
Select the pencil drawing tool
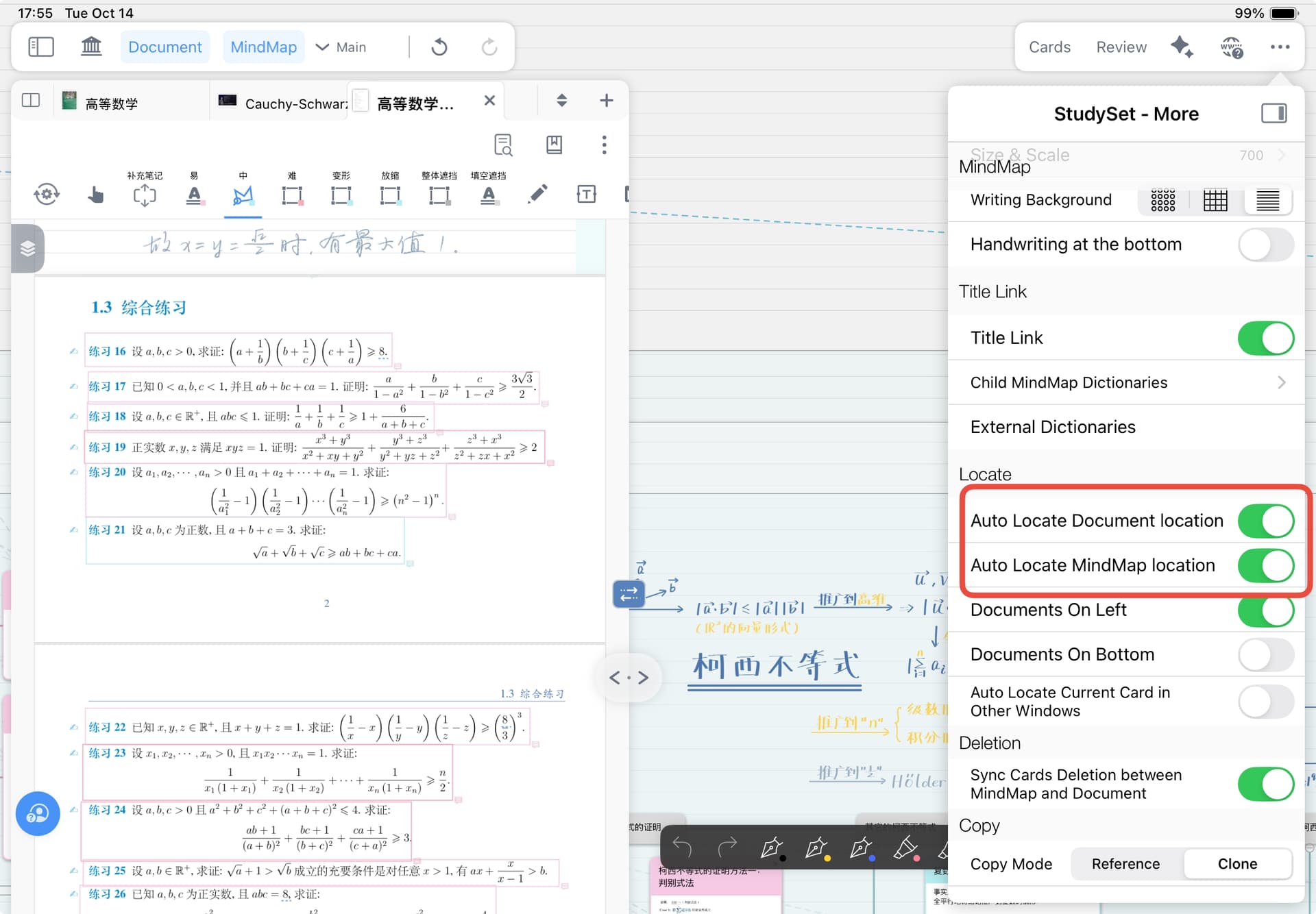click(x=537, y=195)
